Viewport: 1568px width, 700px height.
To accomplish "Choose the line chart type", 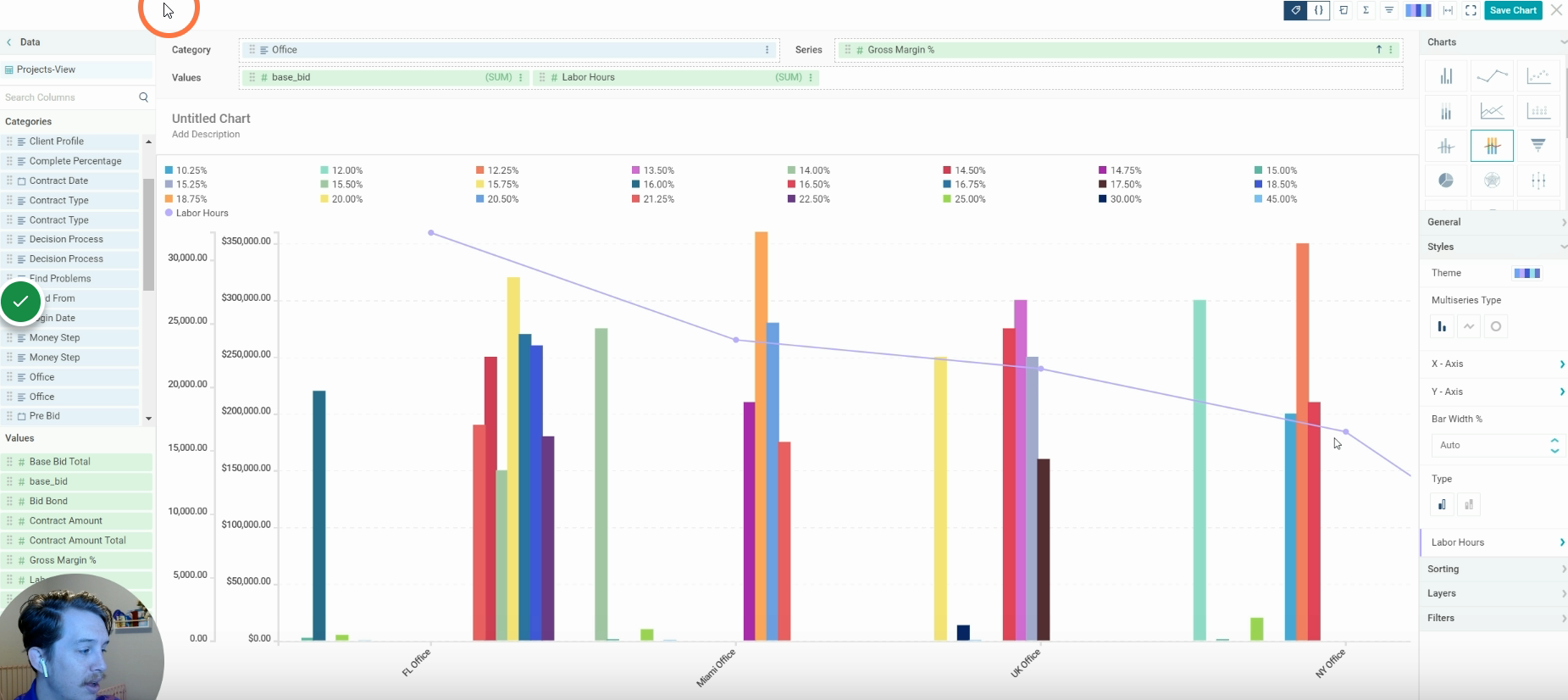I will [1492, 76].
